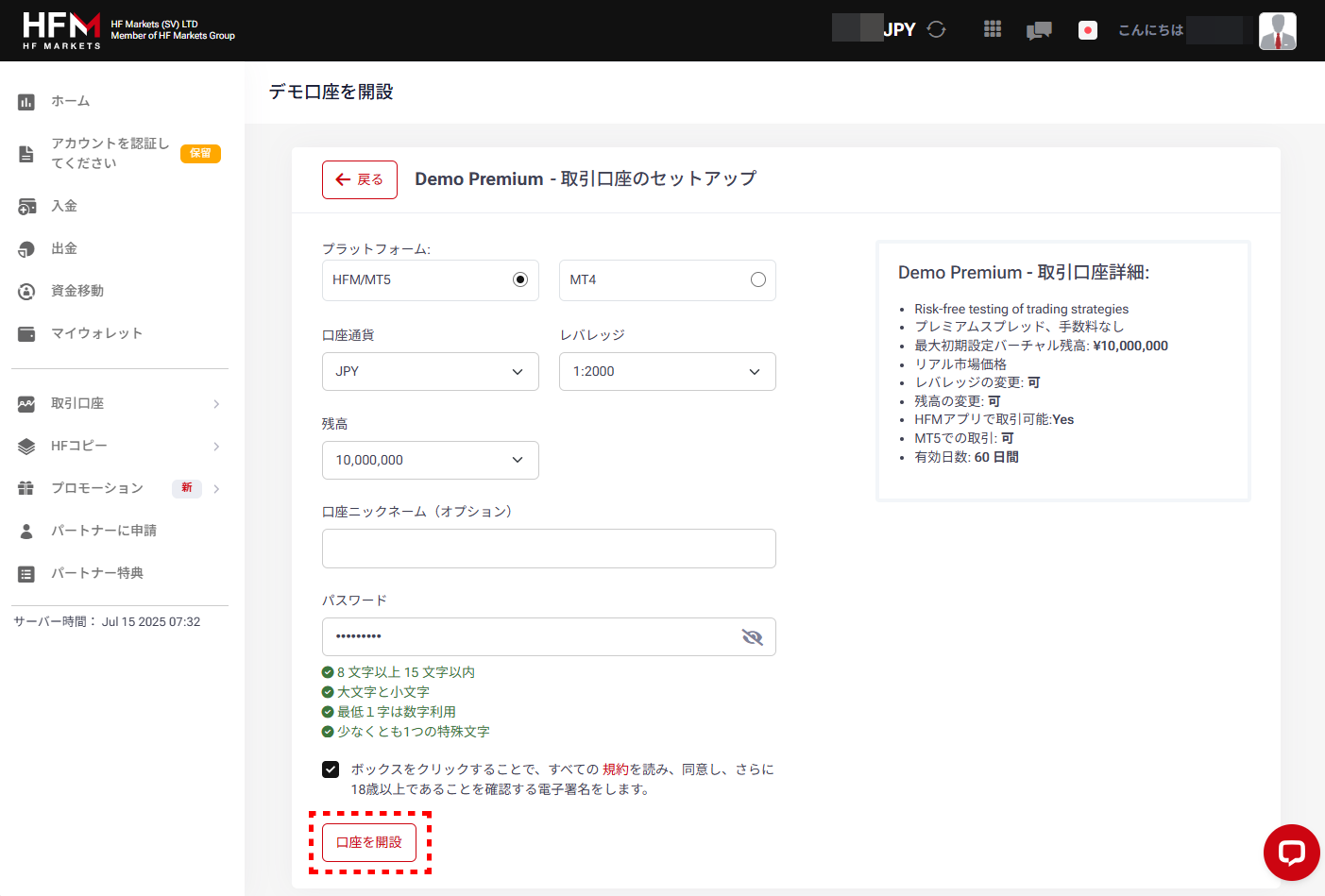Click the デモ口座を開設 page heading
Viewport: 1325px width, 896px height.
pyautogui.click(x=331, y=92)
